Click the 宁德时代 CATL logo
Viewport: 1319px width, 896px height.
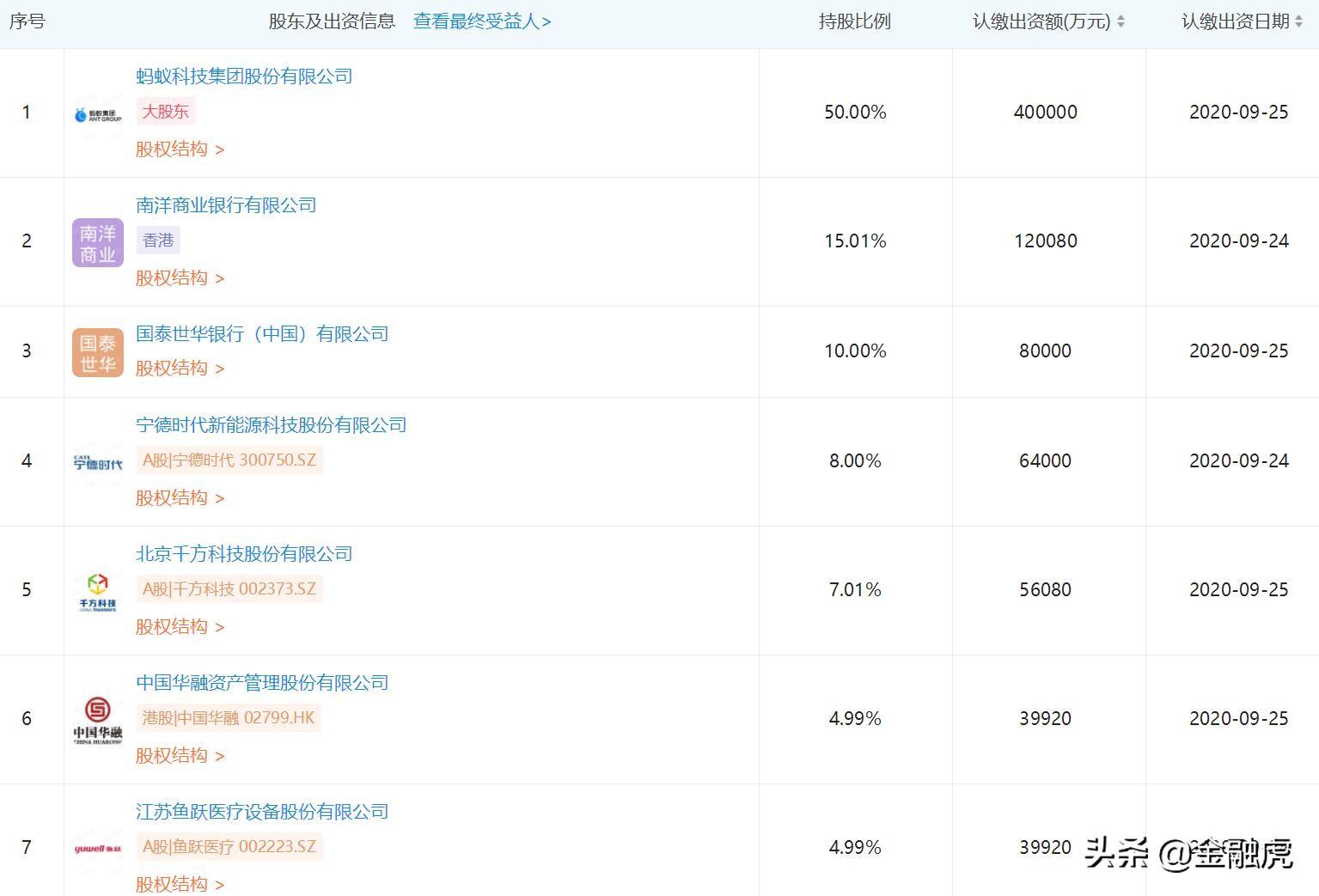click(x=98, y=462)
